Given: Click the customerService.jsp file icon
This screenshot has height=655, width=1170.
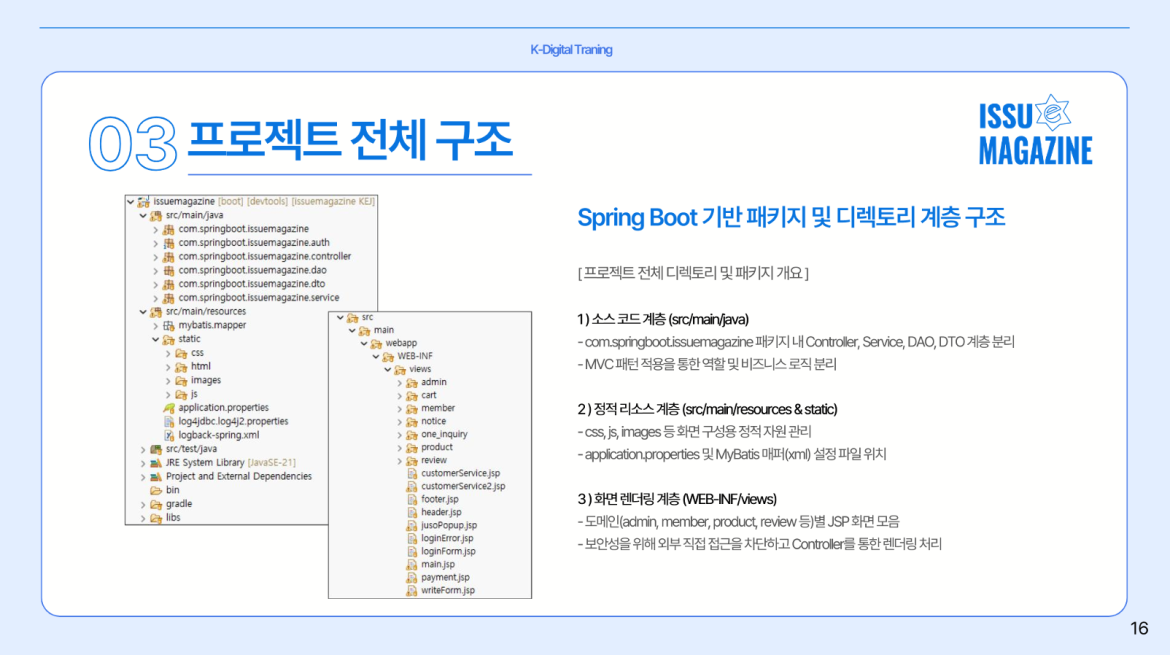Looking at the screenshot, I should pyautogui.click(x=412, y=474).
